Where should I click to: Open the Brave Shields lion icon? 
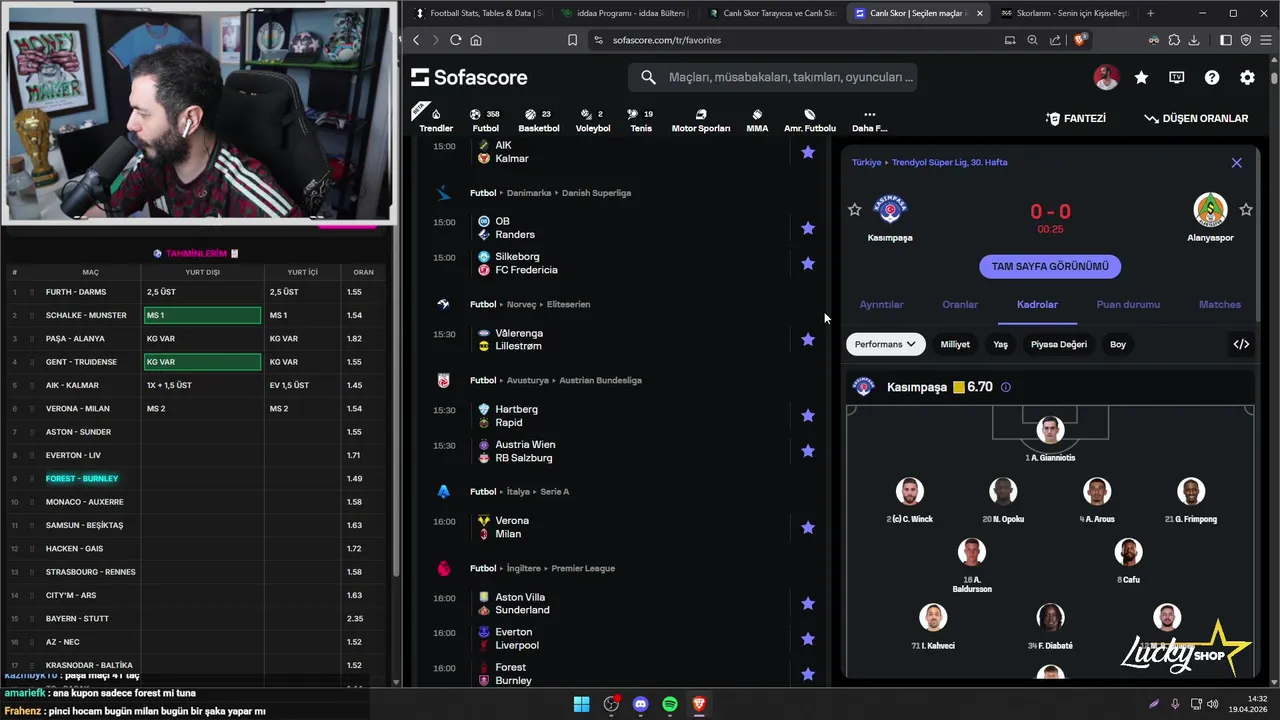[x=1079, y=40]
